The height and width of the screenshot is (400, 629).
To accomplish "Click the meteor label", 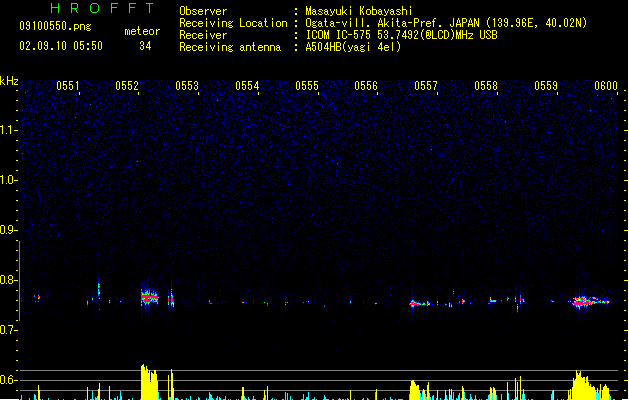I will pos(142,31).
